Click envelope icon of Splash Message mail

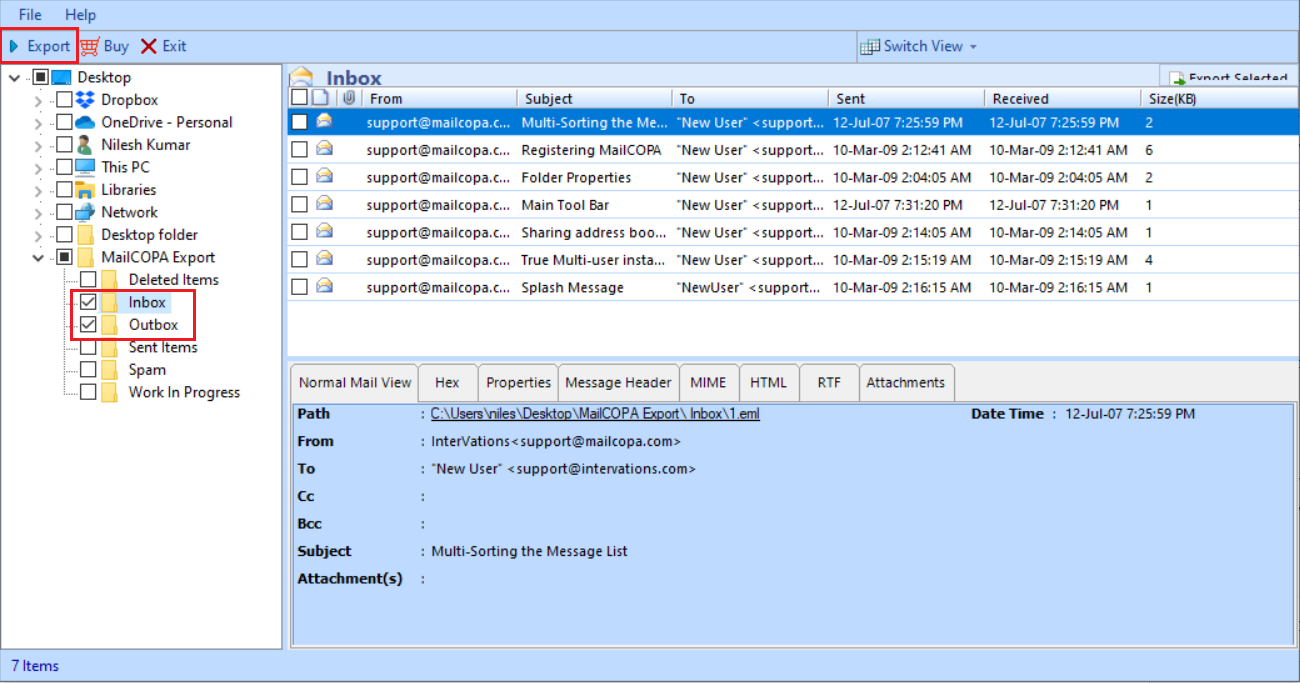324,286
